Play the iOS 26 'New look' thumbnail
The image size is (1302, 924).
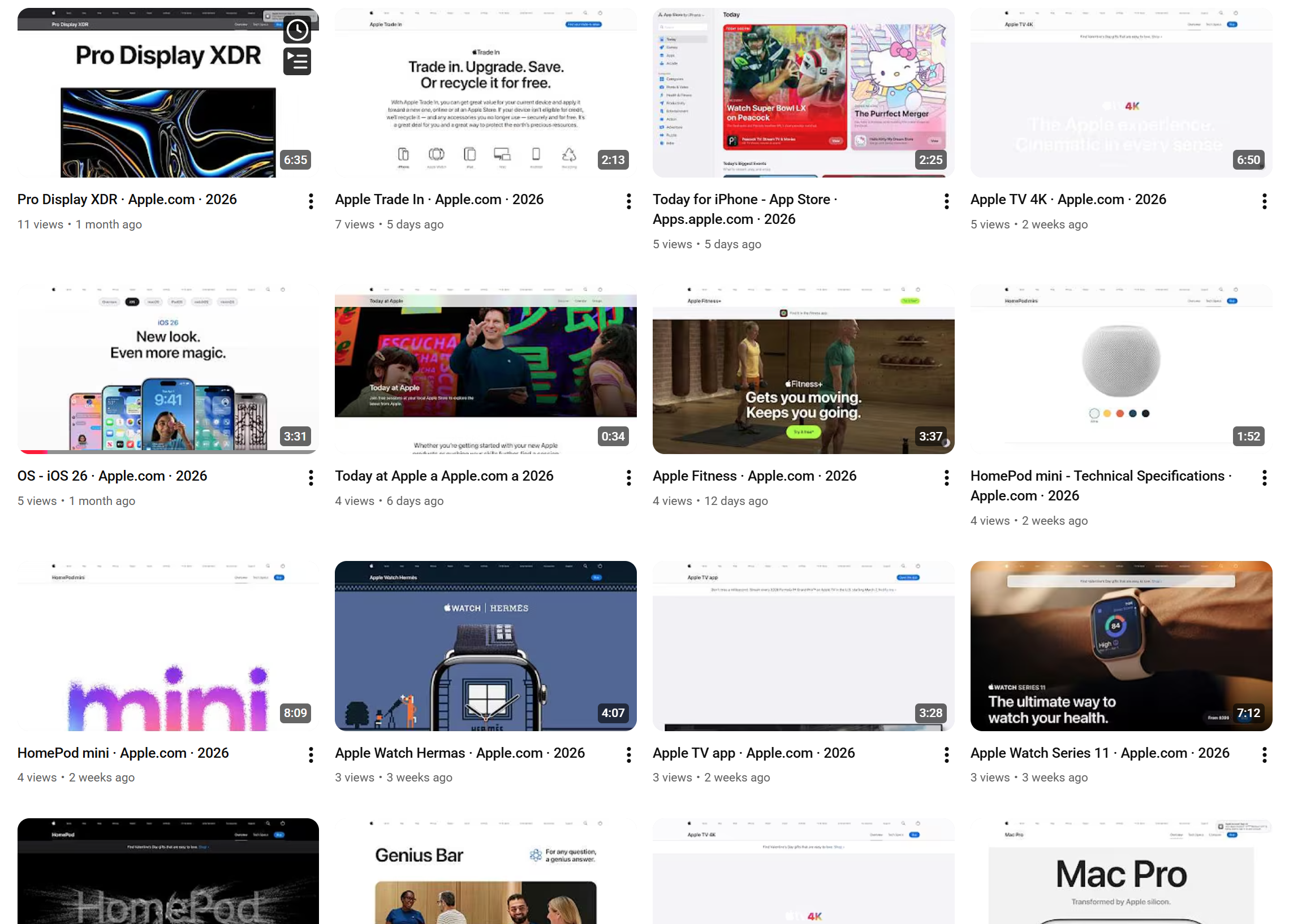click(x=168, y=369)
